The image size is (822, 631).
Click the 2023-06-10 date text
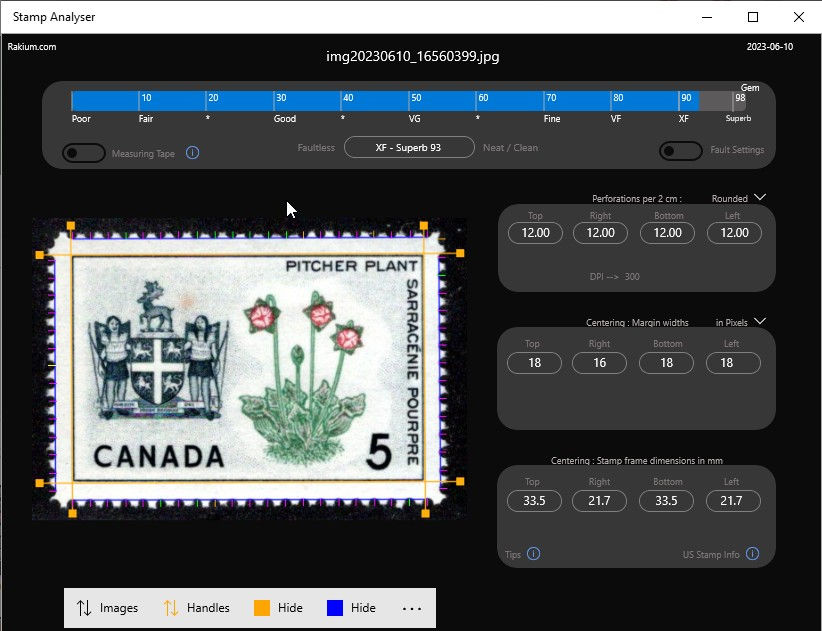click(x=770, y=47)
